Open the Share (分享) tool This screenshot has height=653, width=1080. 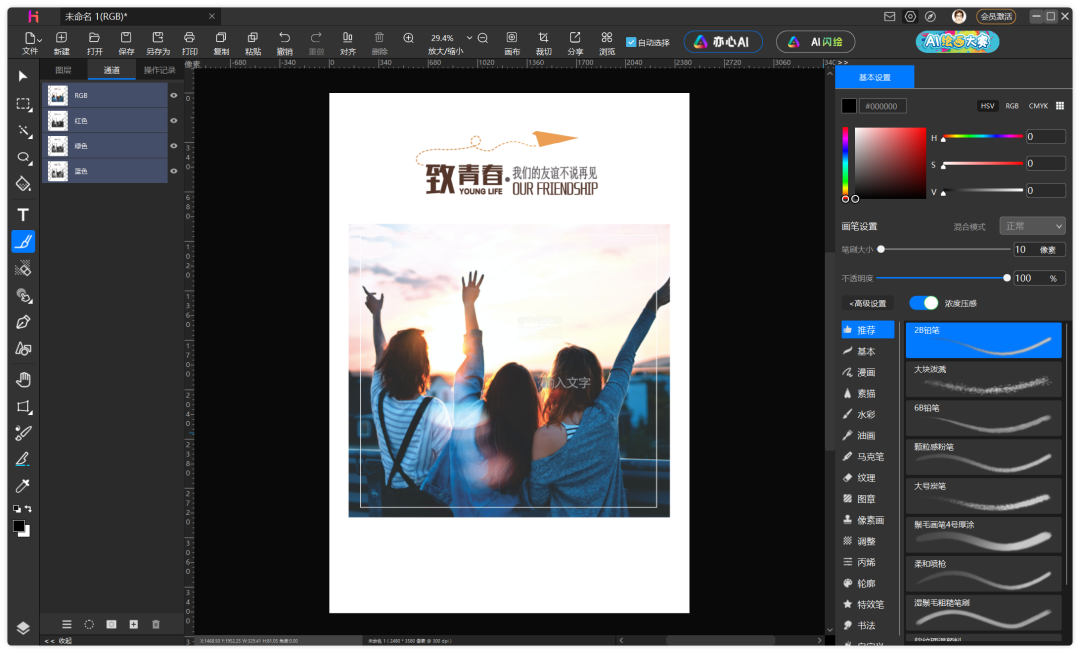[575, 37]
